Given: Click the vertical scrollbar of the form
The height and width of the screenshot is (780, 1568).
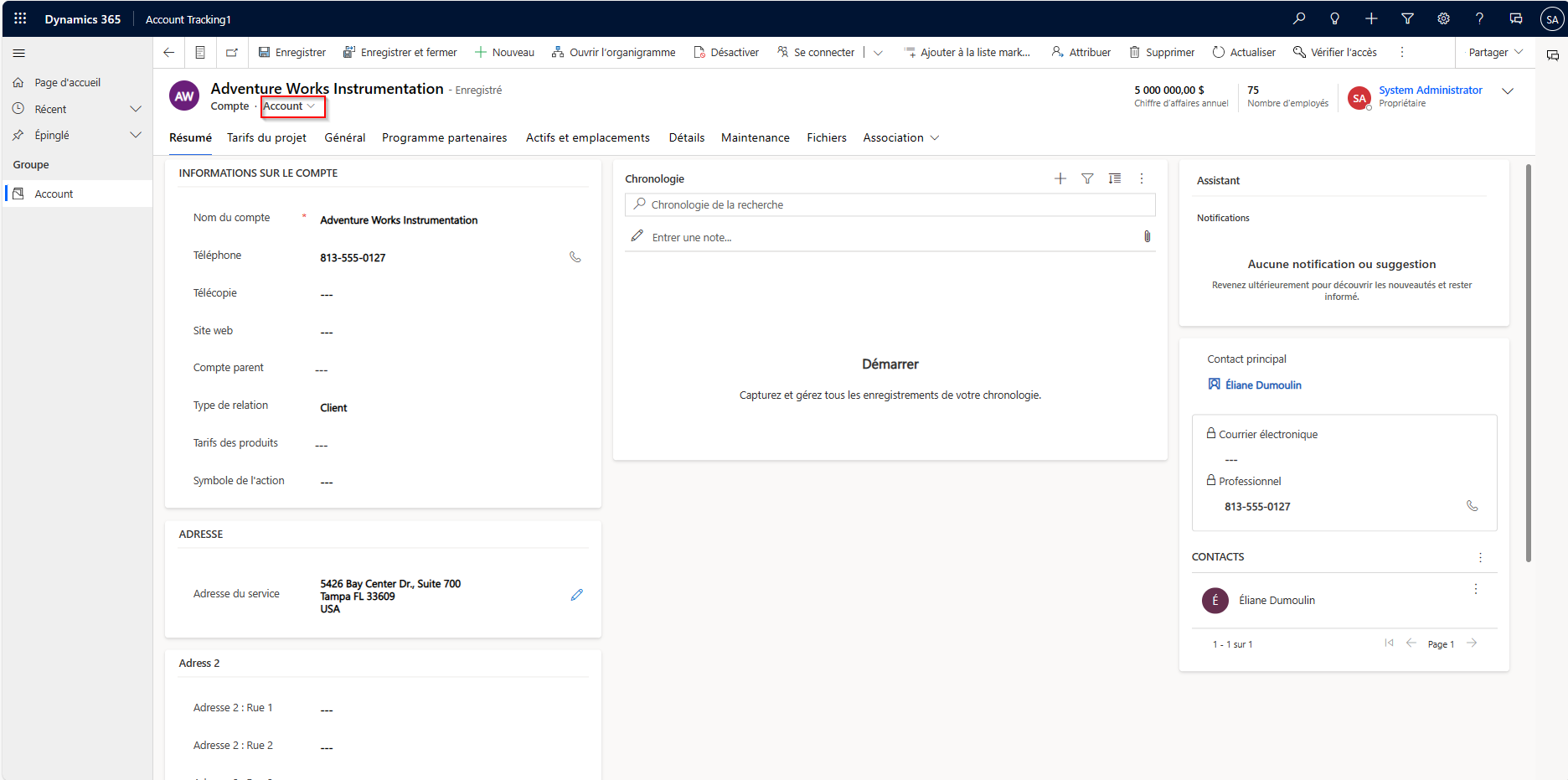Looking at the screenshot, I should click(1529, 363).
